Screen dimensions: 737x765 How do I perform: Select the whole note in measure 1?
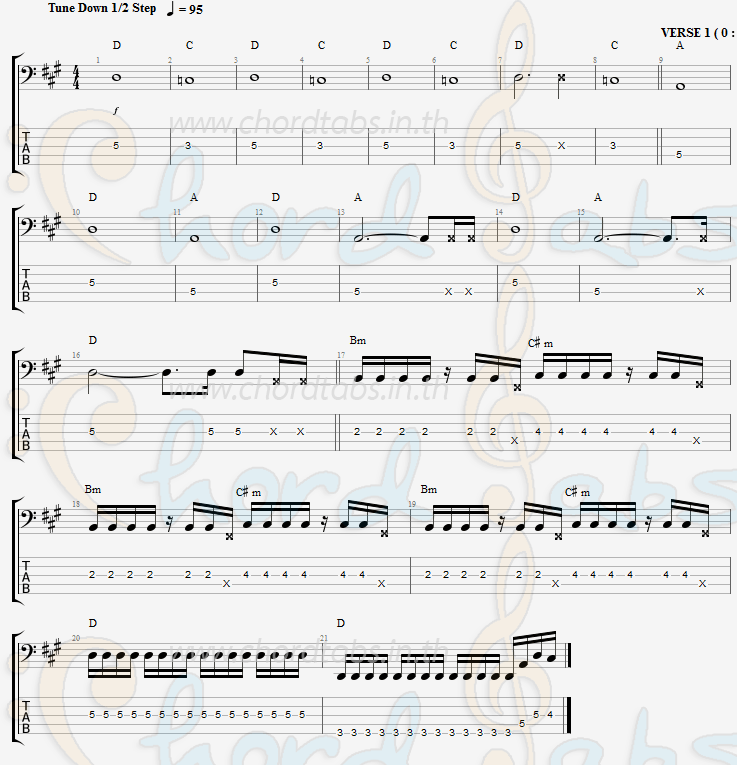(x=117, y=77)
